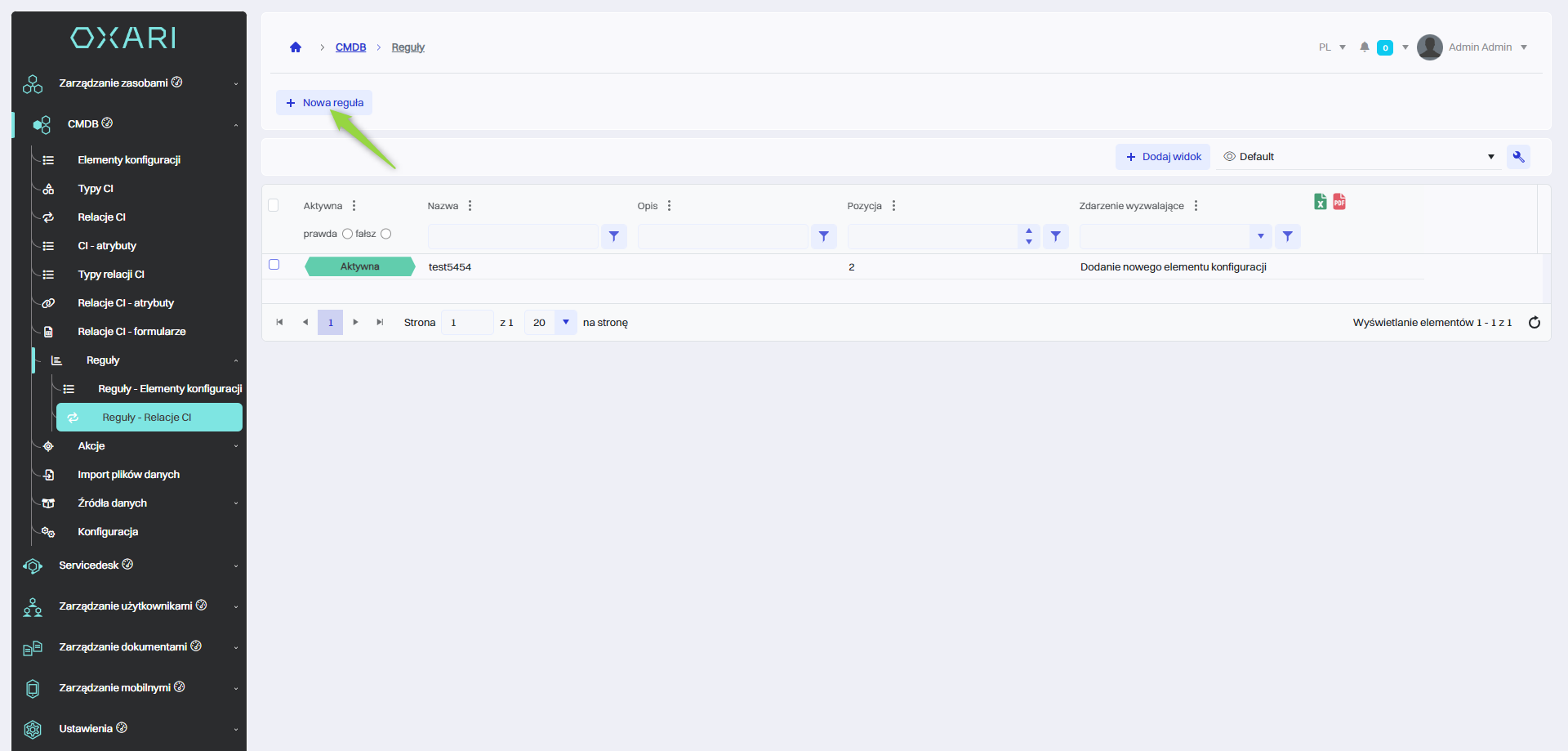Open view settings wrench icon
The width and height of the screenshot is (1568, 751).
[x=1518, y=157]
